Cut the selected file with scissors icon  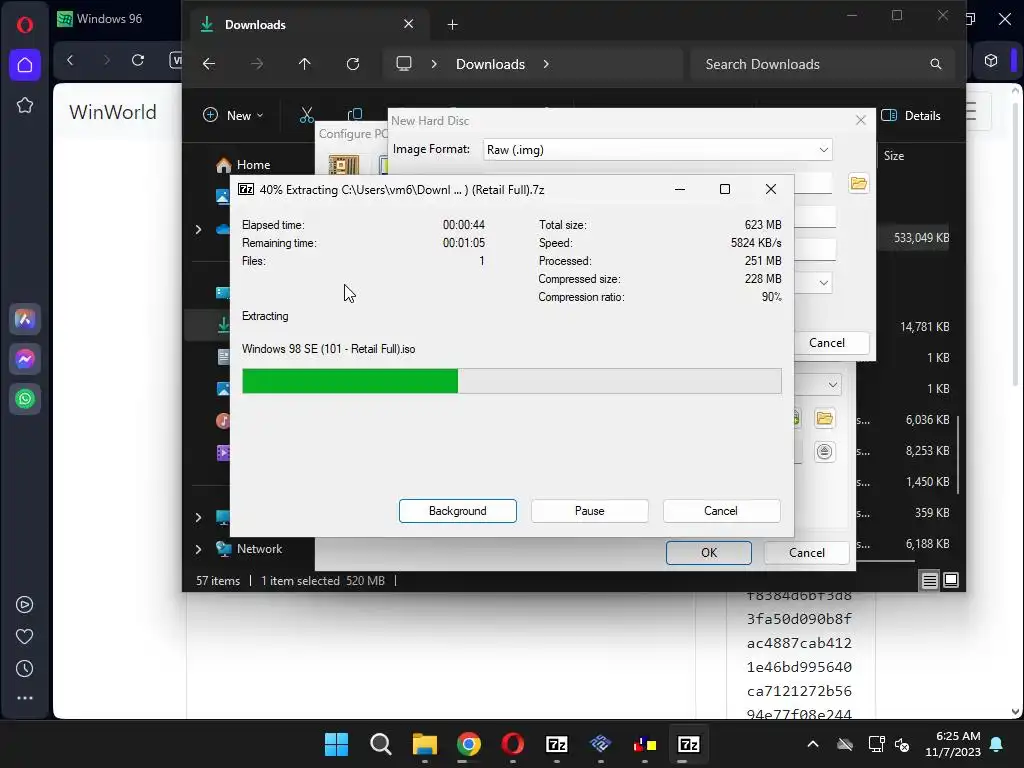(306, 116)
